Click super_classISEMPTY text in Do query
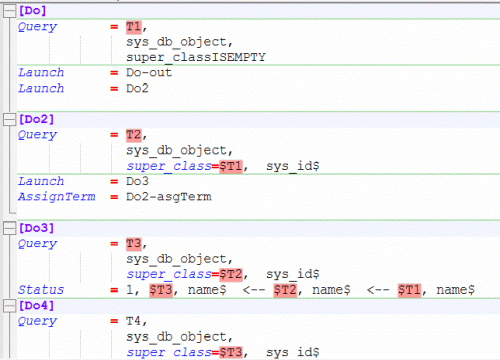 pos(196,58)
